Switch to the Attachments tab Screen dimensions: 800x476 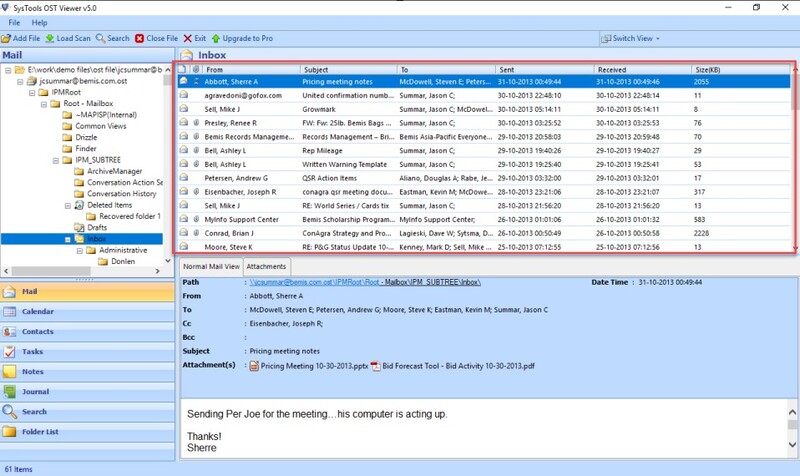[x=266, y=267]
